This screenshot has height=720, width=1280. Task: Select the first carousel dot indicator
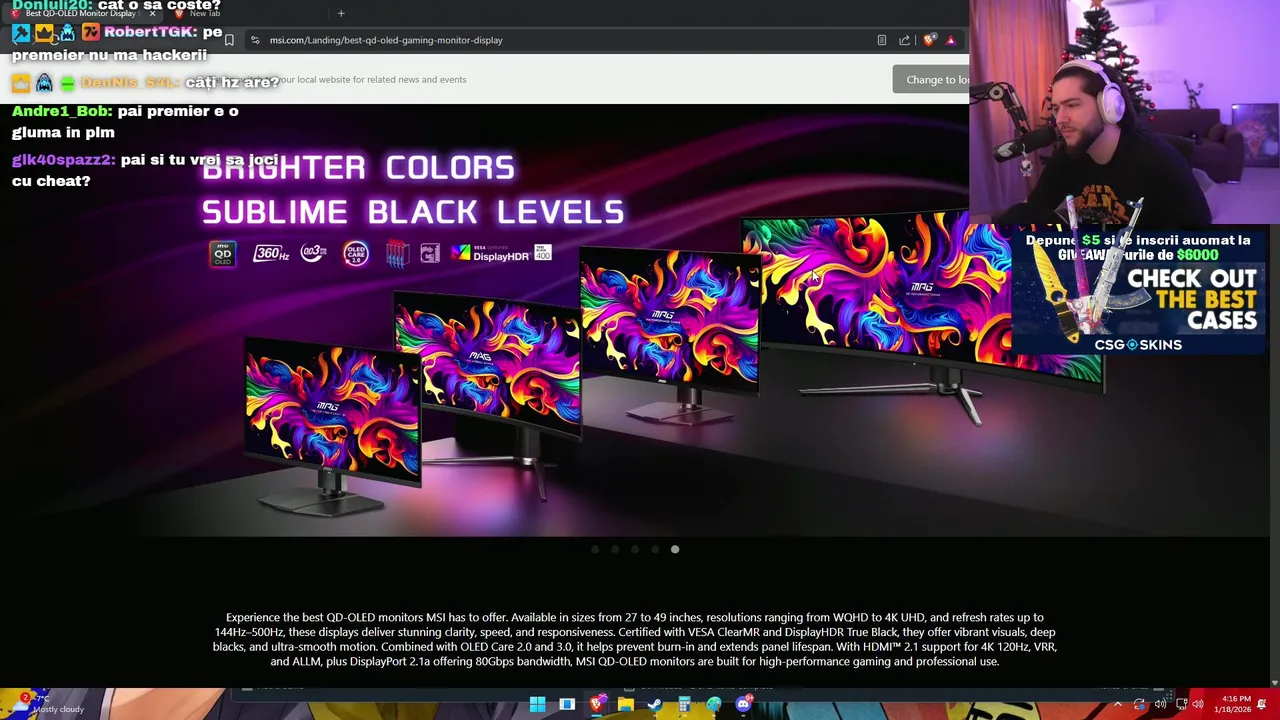pyautogui.click(x=595, y=549)
